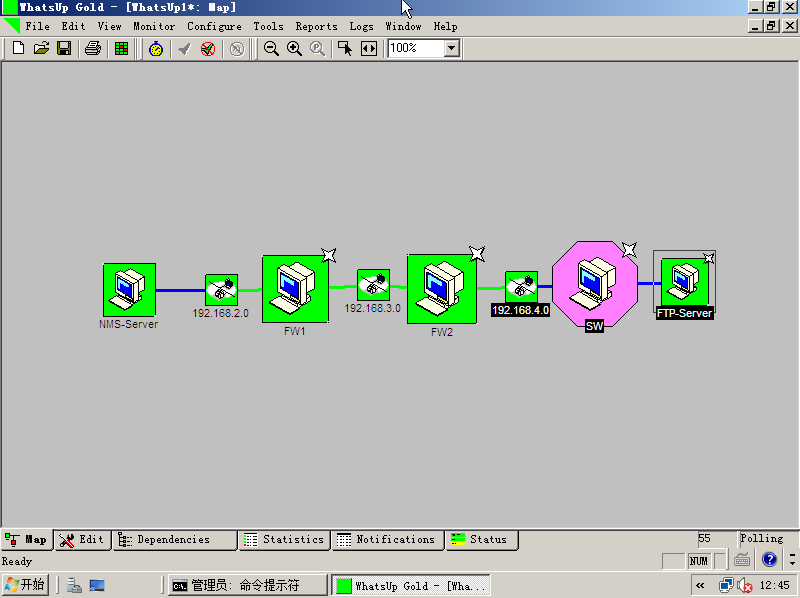Image resolution: width=800 pixels, height=598 pixels.
Task: Open the Logs menu
Action: click(x=361, y=26)
